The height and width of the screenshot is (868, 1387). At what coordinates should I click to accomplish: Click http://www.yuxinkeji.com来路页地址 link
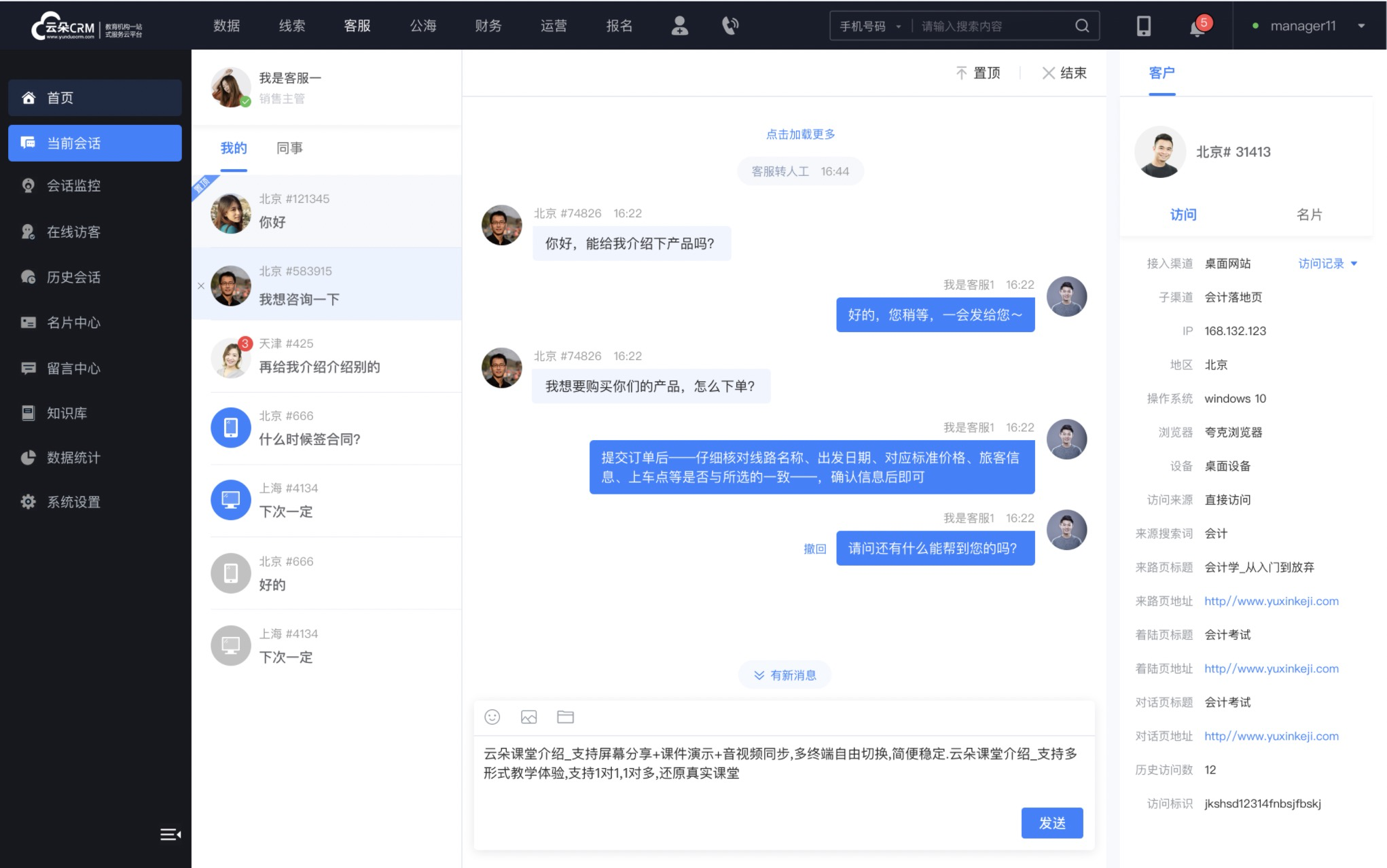pyautogui.click(x=1271, y=600)
